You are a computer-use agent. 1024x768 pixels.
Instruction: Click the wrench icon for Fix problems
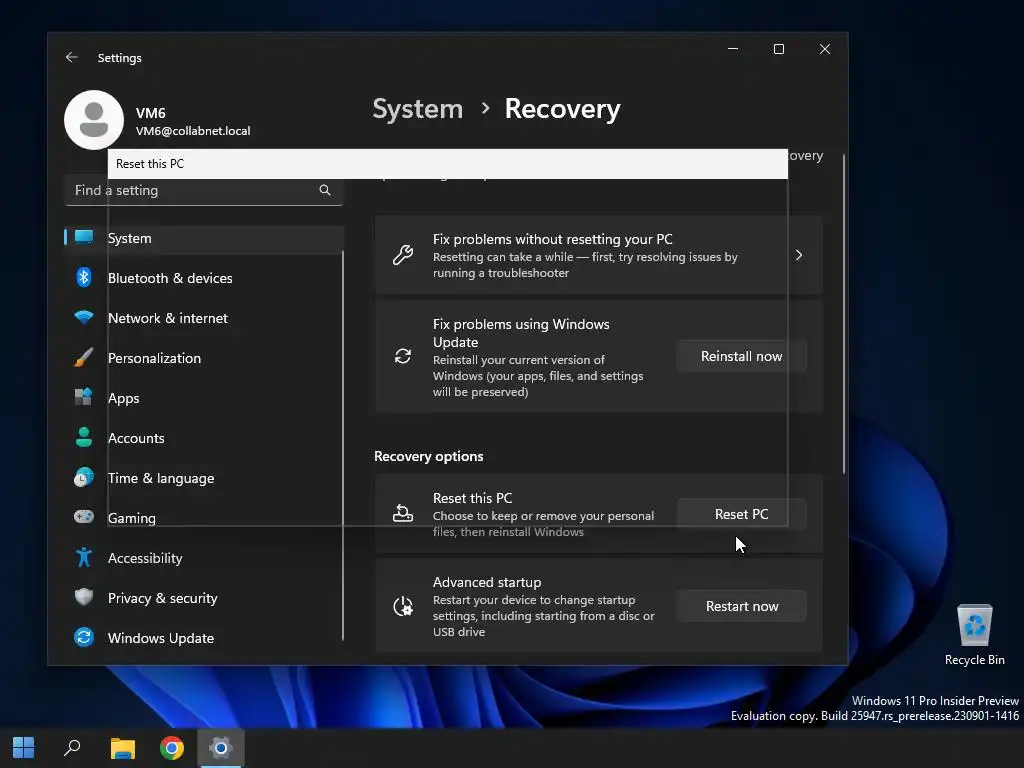coord(403,255)
